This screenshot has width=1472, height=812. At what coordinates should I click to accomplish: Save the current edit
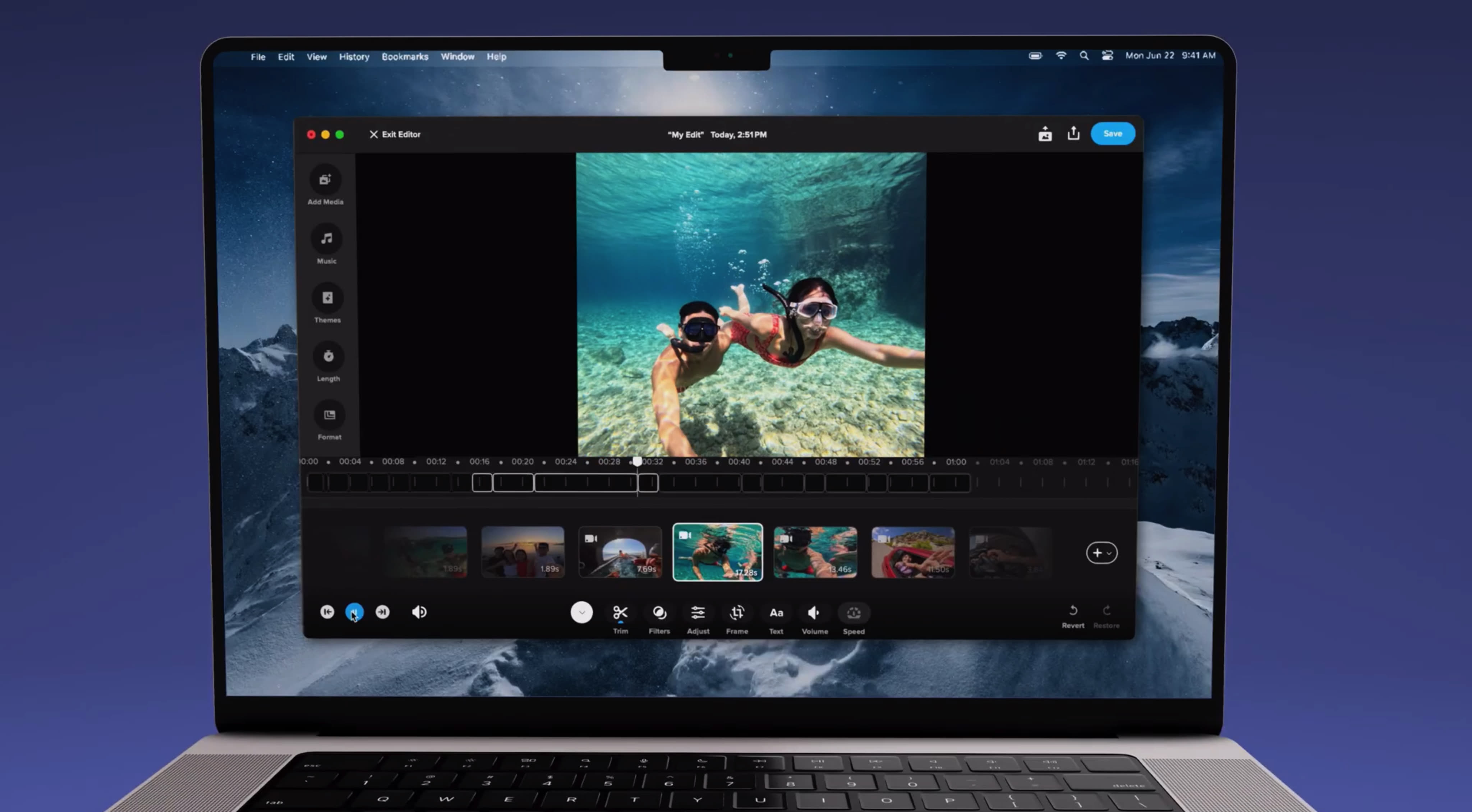pos(1112,133)
